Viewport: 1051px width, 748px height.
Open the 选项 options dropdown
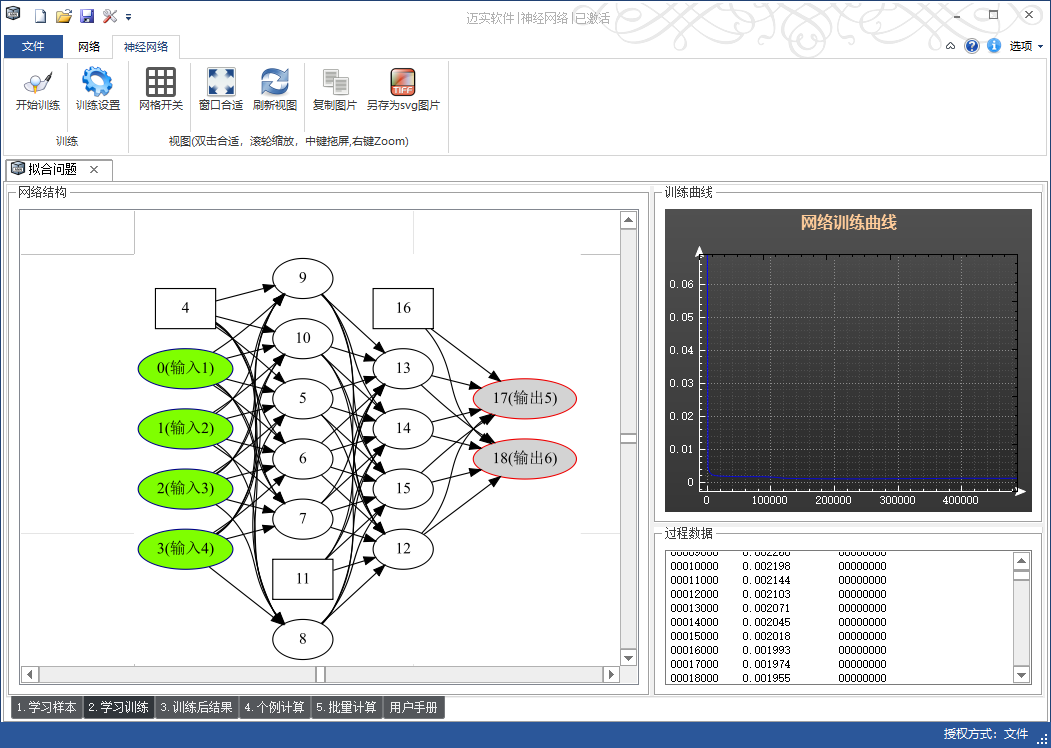click(x=1025, y=46)
